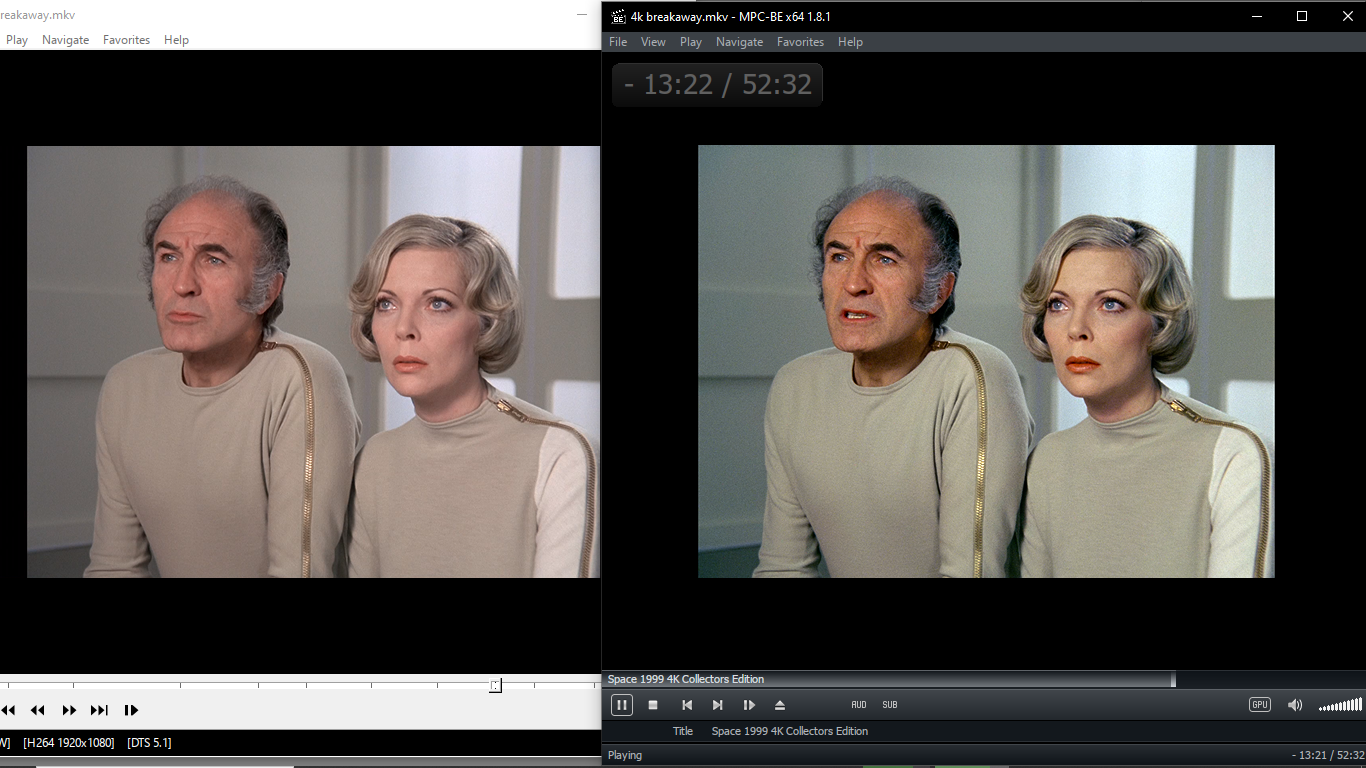Toggle the GPU decoding indicator

click(1260, 705)
